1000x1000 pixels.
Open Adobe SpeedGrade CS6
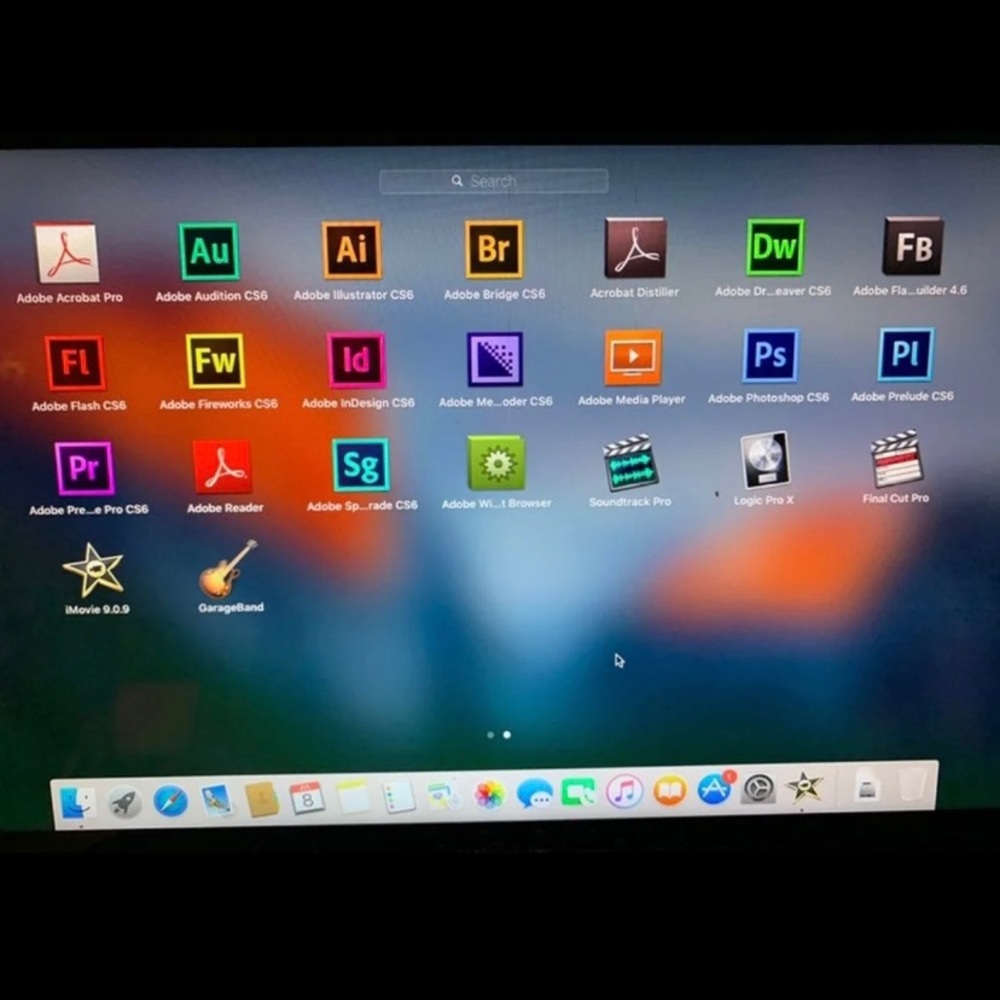pos(361,465)
